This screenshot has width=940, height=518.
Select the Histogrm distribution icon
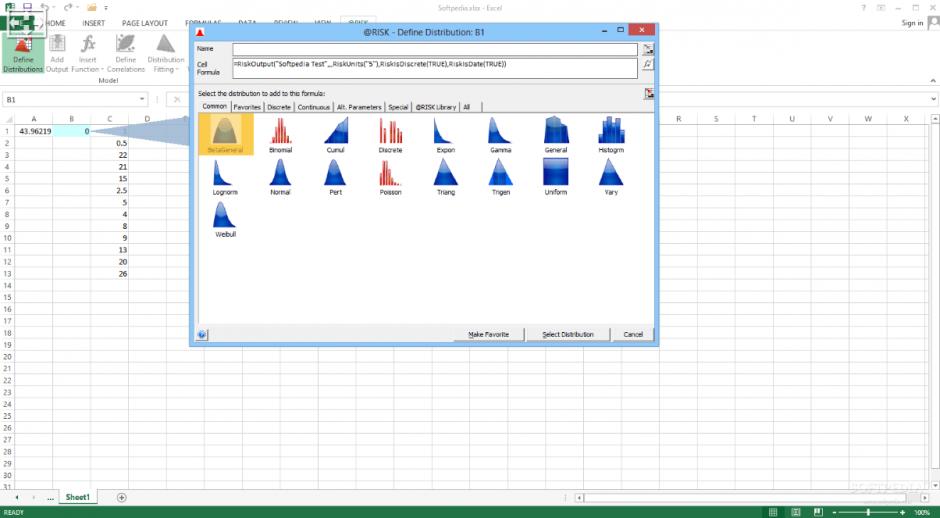[611, 134]
